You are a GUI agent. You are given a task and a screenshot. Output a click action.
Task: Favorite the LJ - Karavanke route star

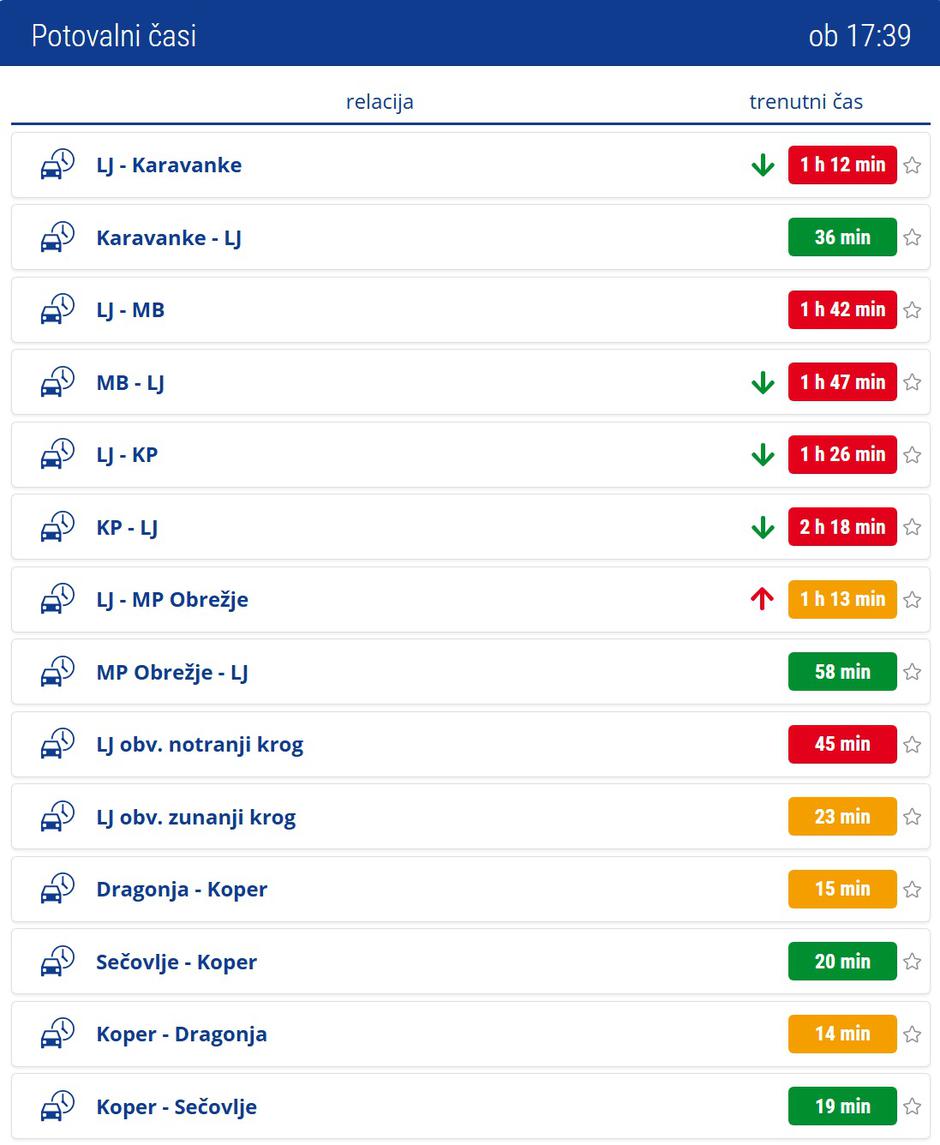[912, 165]
